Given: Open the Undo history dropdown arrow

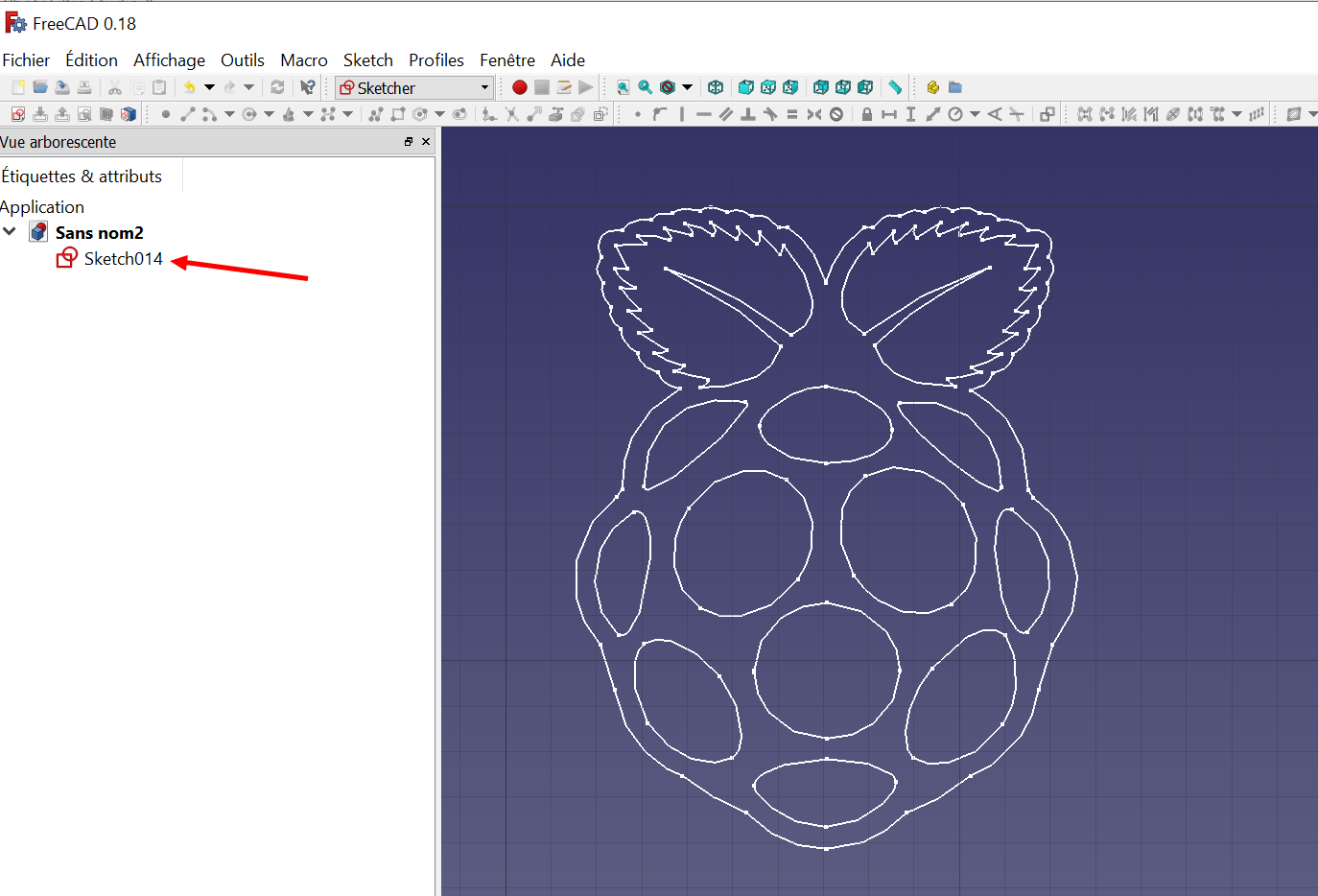Looking at the screenshot, I should point(209,87).
